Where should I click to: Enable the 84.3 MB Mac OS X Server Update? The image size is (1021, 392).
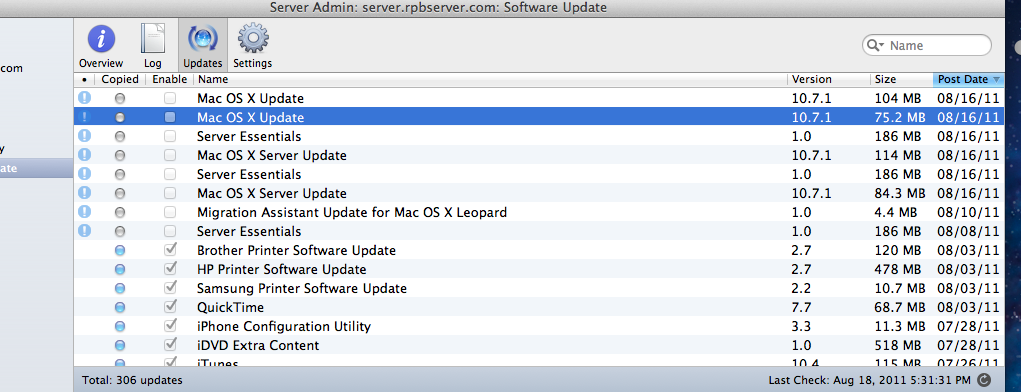point(170,193)
